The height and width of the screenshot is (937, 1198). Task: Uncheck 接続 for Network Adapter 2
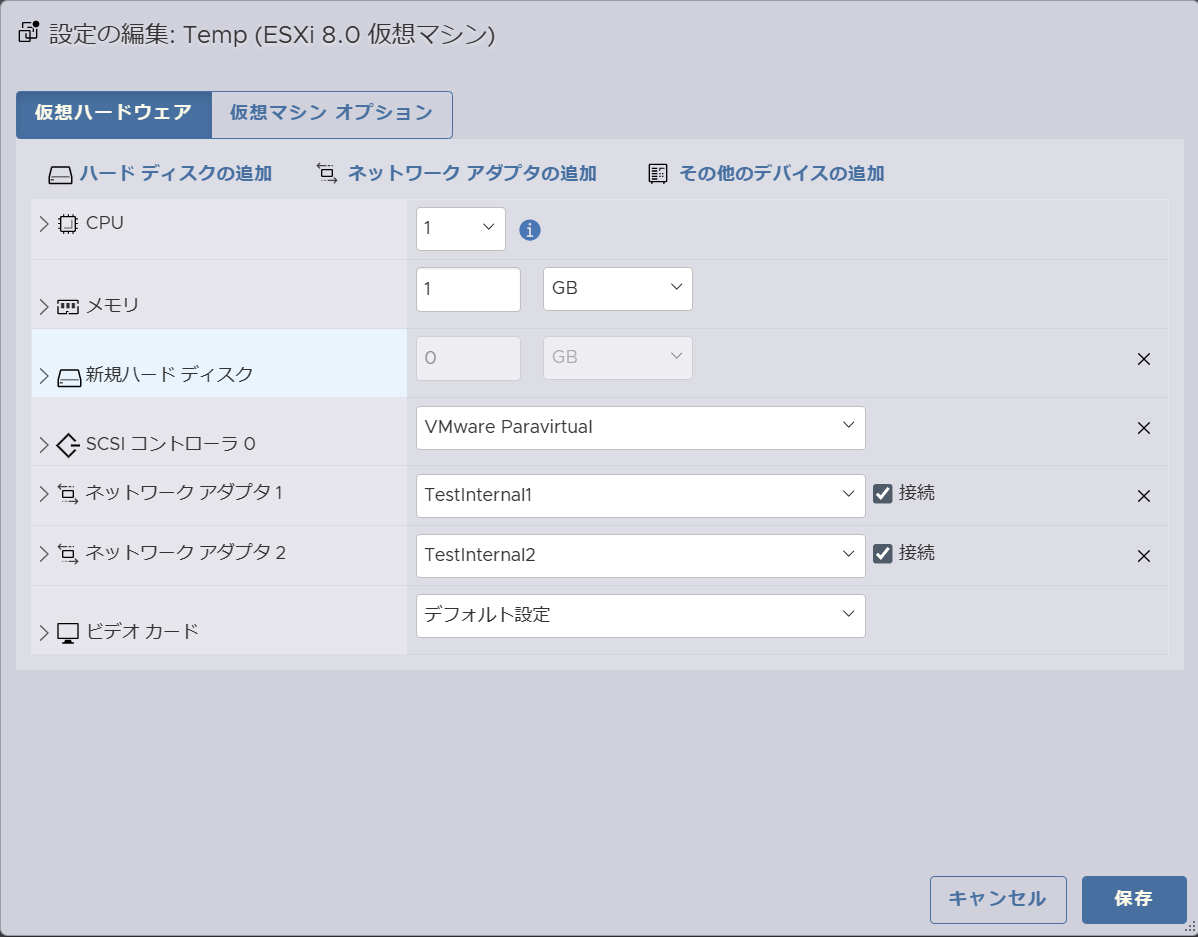[882, 553]
